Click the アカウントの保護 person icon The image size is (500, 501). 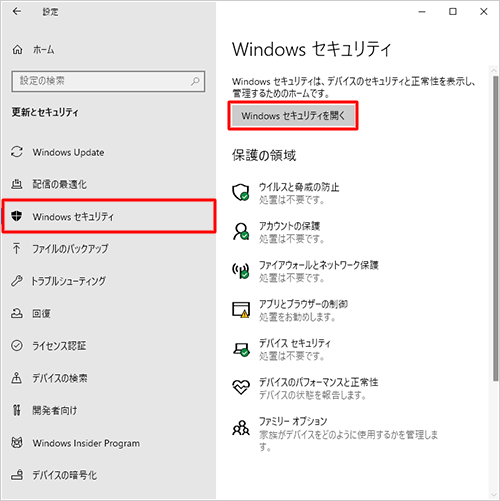(x=241, y=231)
